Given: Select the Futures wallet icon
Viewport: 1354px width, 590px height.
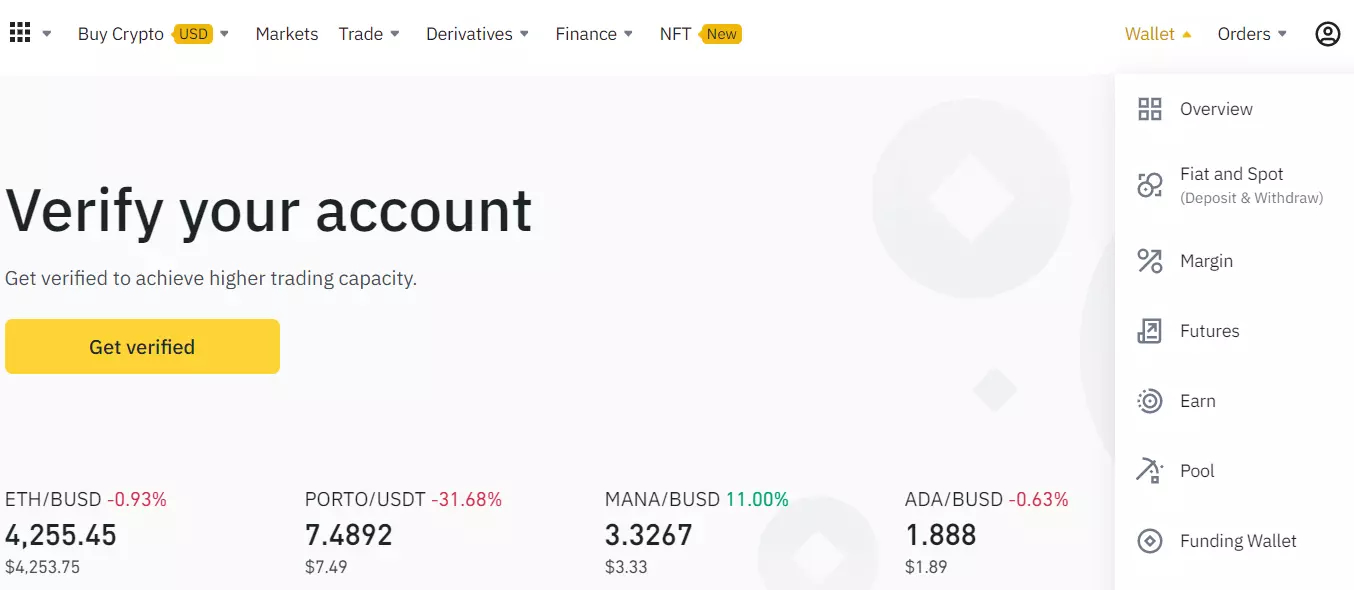Looking at the screenshot, I should (1150, 331).
